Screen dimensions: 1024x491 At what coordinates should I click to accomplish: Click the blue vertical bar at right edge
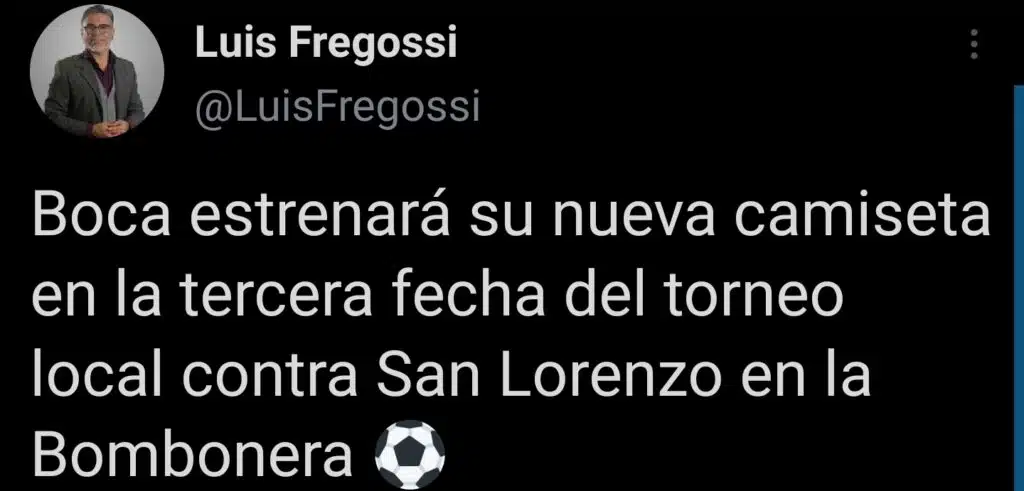click(x=1019, y=287)
